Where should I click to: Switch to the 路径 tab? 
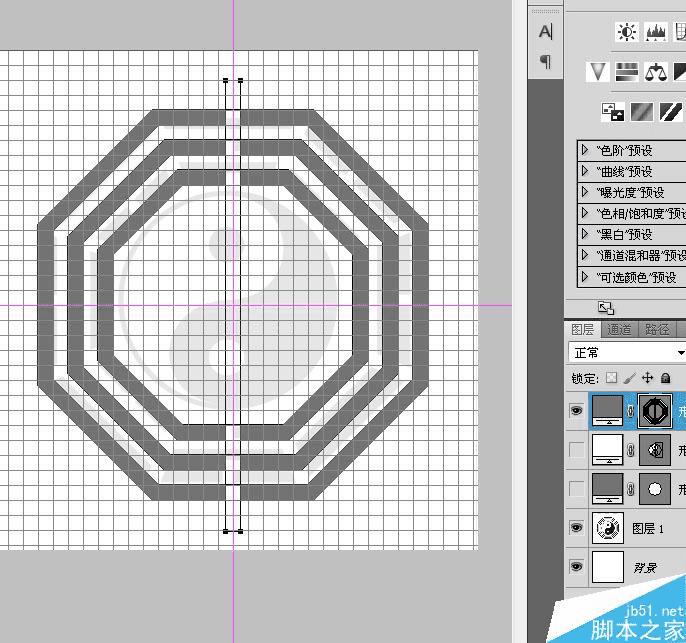click(x=657, y=329)
